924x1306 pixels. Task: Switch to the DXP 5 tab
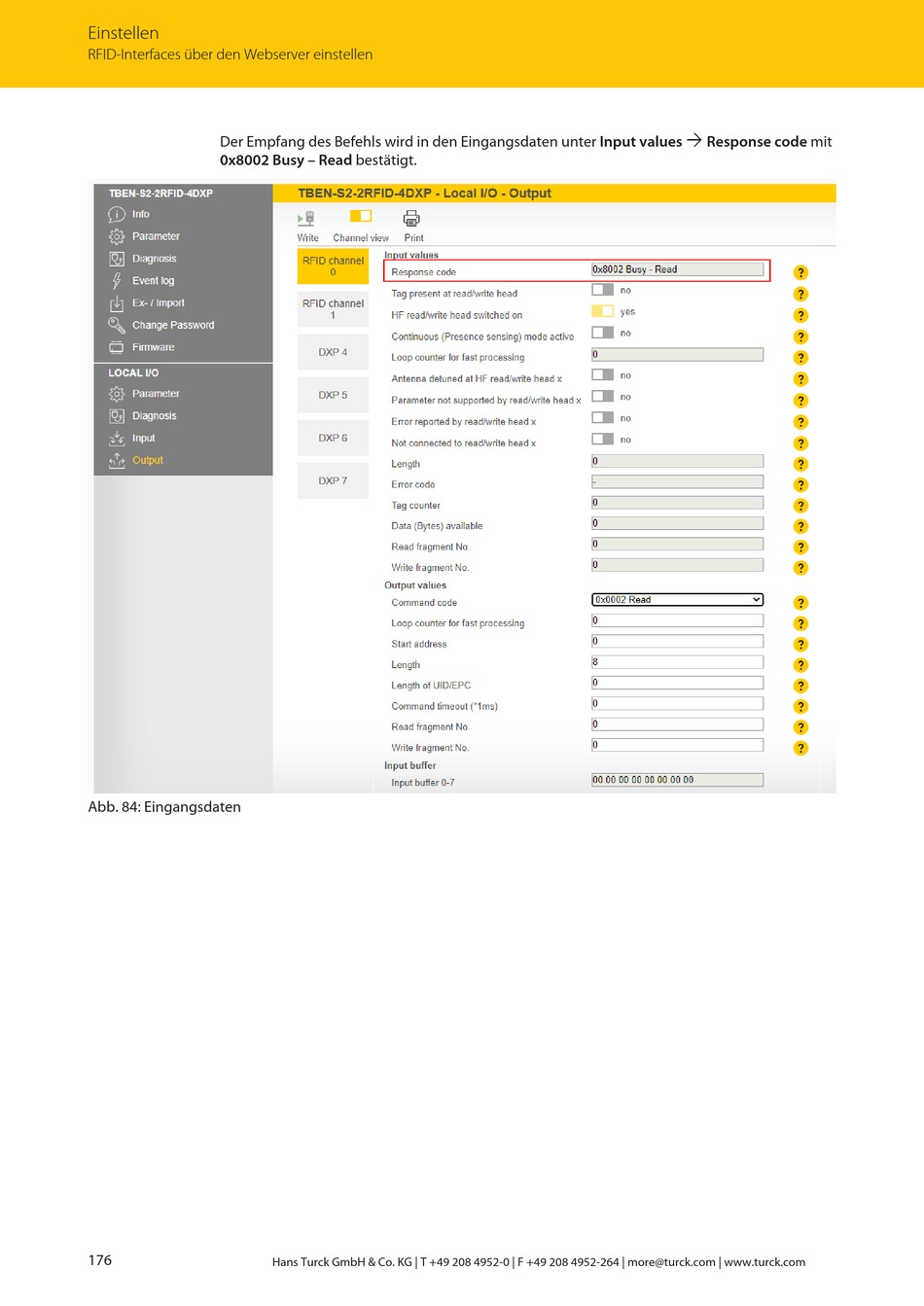point(333,395)
